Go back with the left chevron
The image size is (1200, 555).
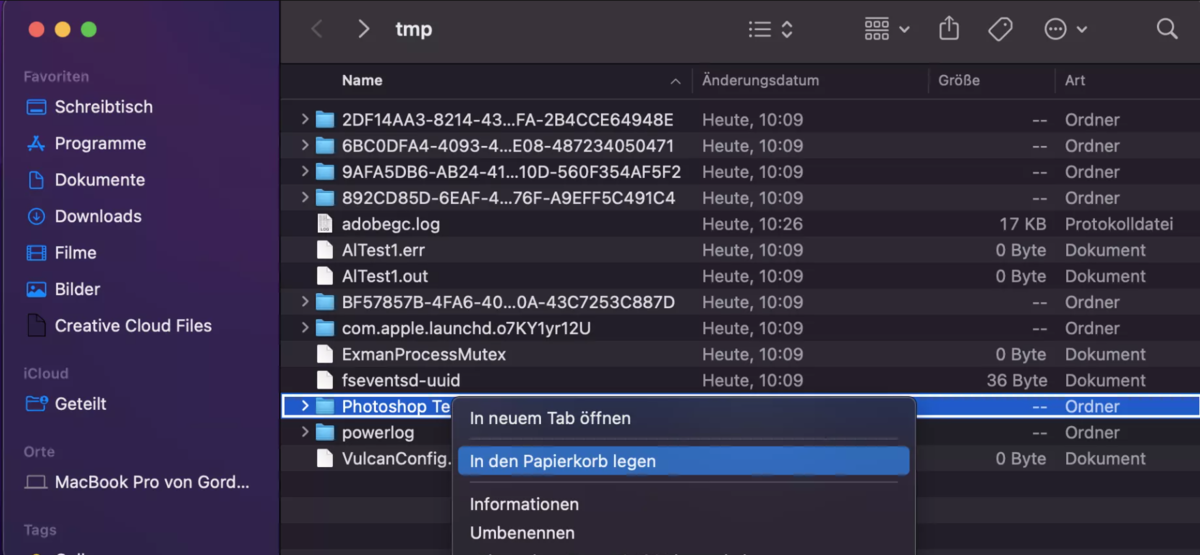pyautogui.click(x=317, y=29)
